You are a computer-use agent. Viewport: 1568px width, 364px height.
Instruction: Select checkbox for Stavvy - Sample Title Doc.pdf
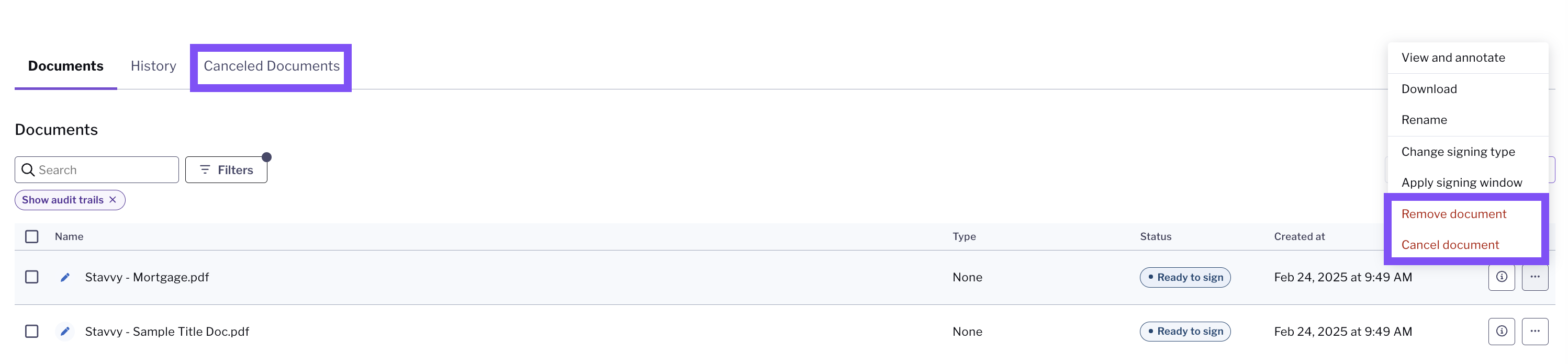coord(31,331)
